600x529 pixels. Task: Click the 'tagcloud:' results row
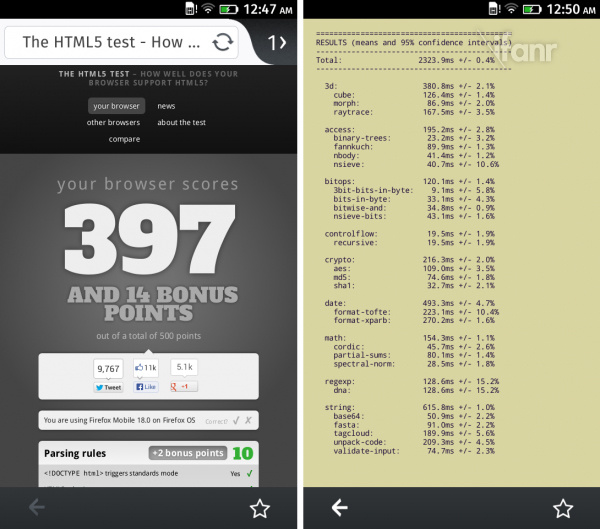point(414,433)
